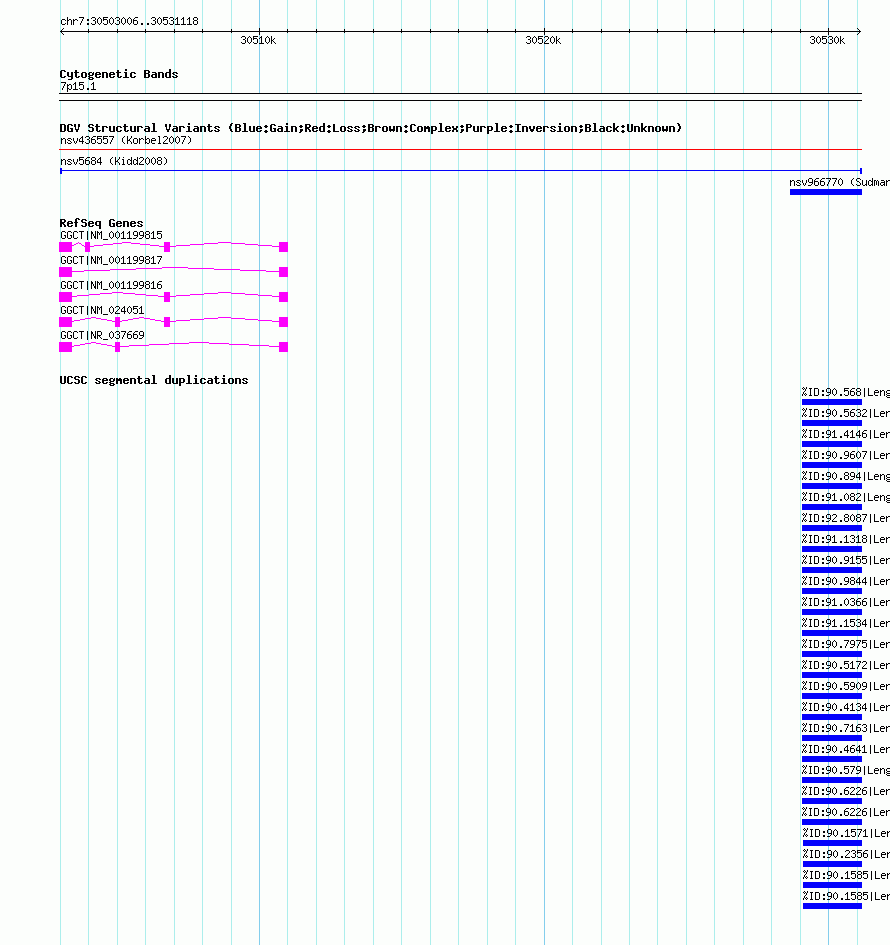The image size is (890, 945).
Task: Click the %ID:90.7163 duplication label
Action: [x=845, y=729]
